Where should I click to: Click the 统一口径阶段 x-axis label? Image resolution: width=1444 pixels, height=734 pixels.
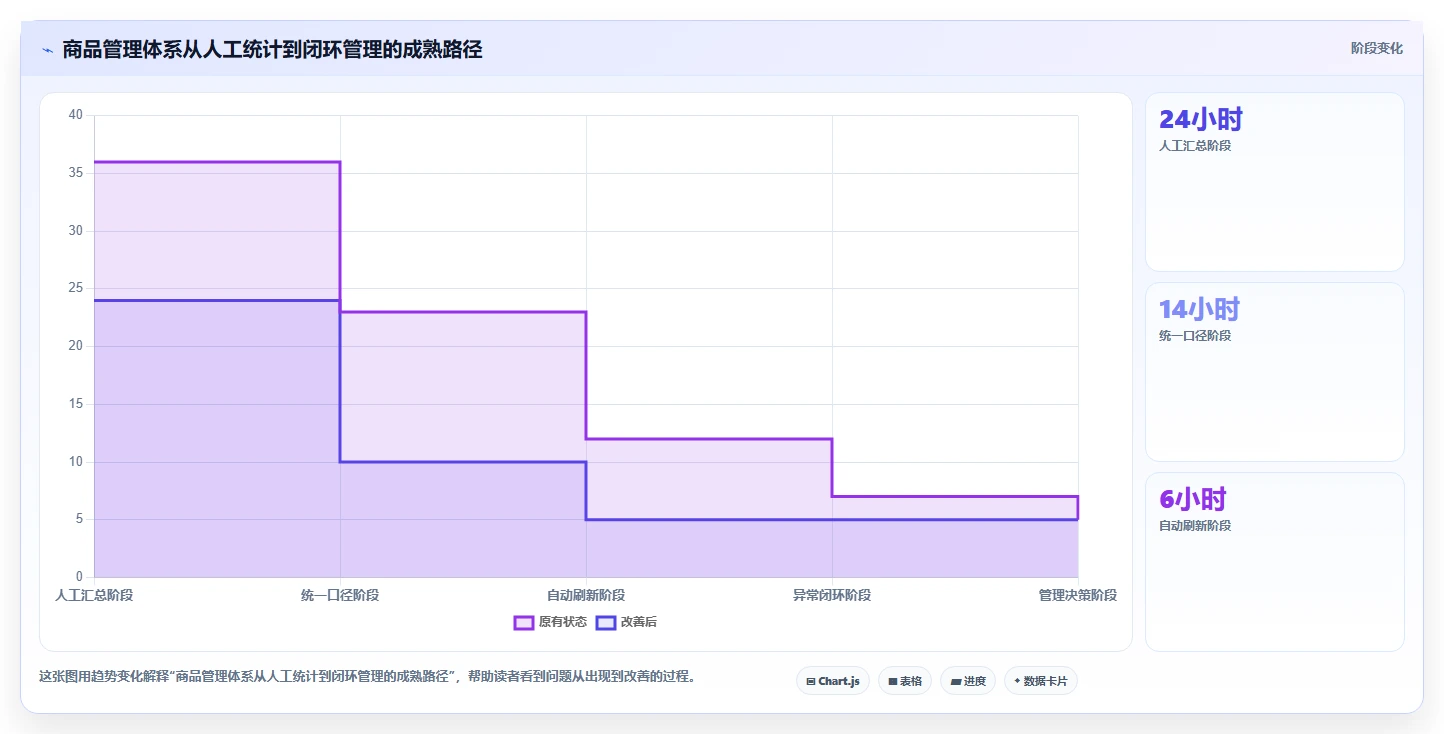click(340, 595)
